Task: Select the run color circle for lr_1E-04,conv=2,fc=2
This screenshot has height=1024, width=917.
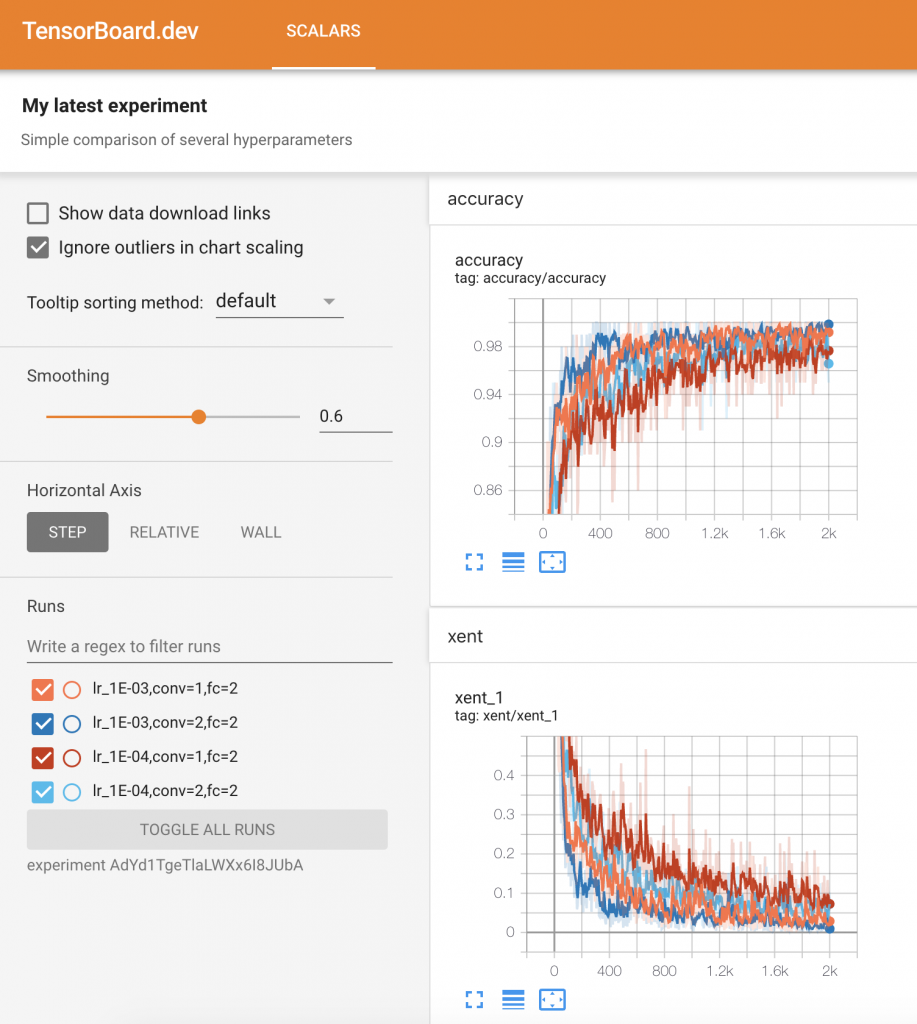Action: [x=70, y=792]
